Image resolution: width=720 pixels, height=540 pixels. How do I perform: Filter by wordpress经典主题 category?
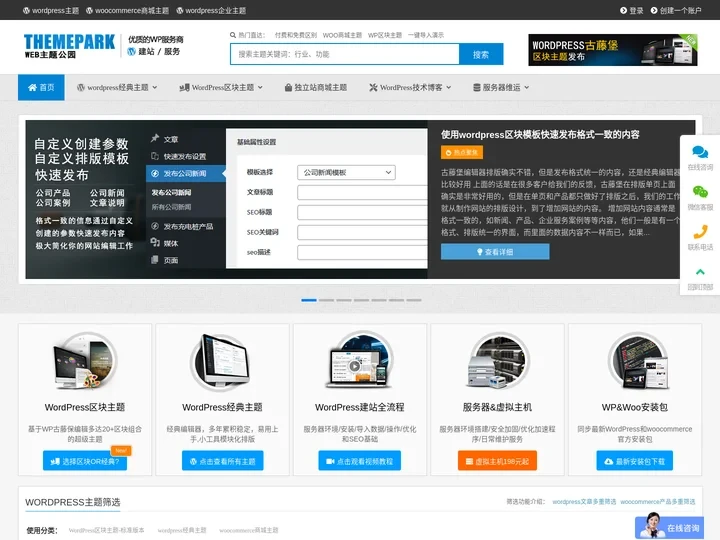click(x=182, y=530)
